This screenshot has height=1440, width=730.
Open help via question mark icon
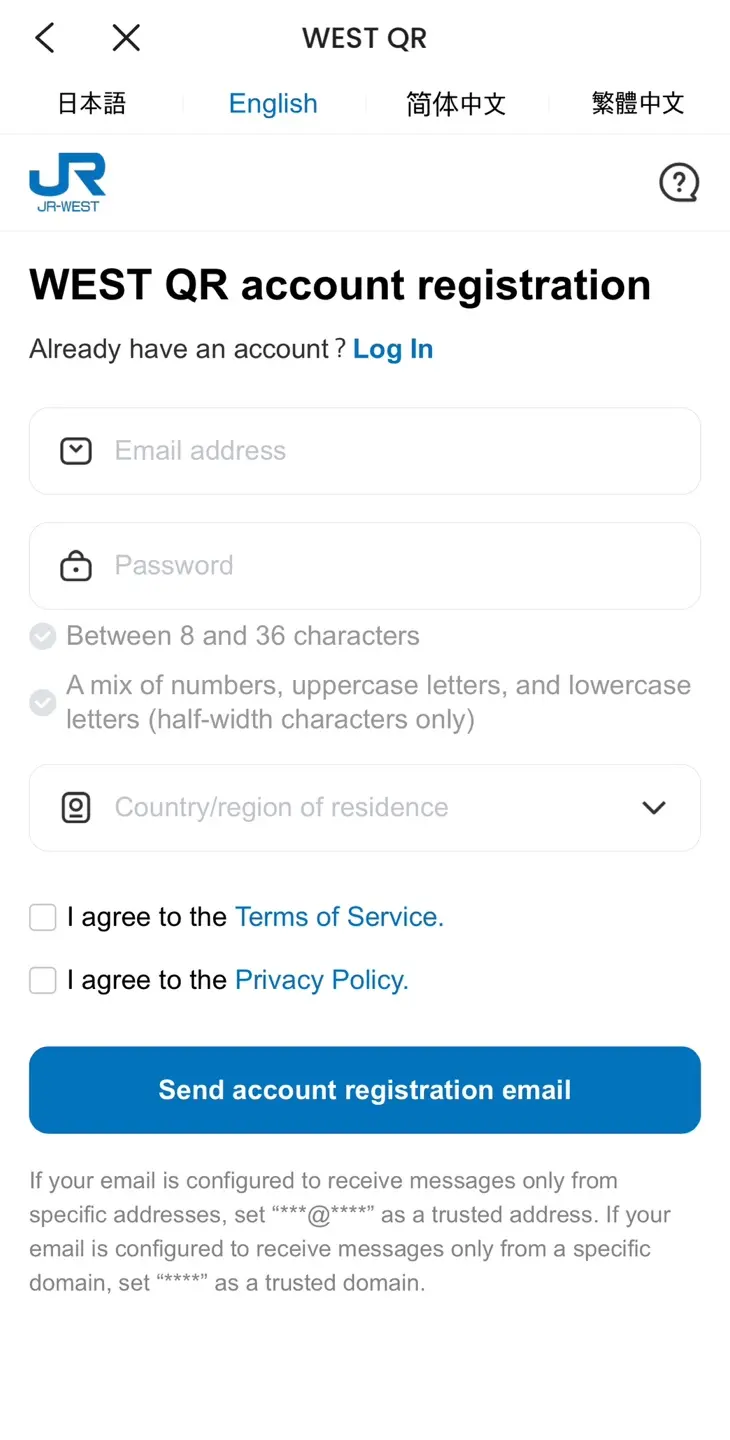tap(679, 183)
